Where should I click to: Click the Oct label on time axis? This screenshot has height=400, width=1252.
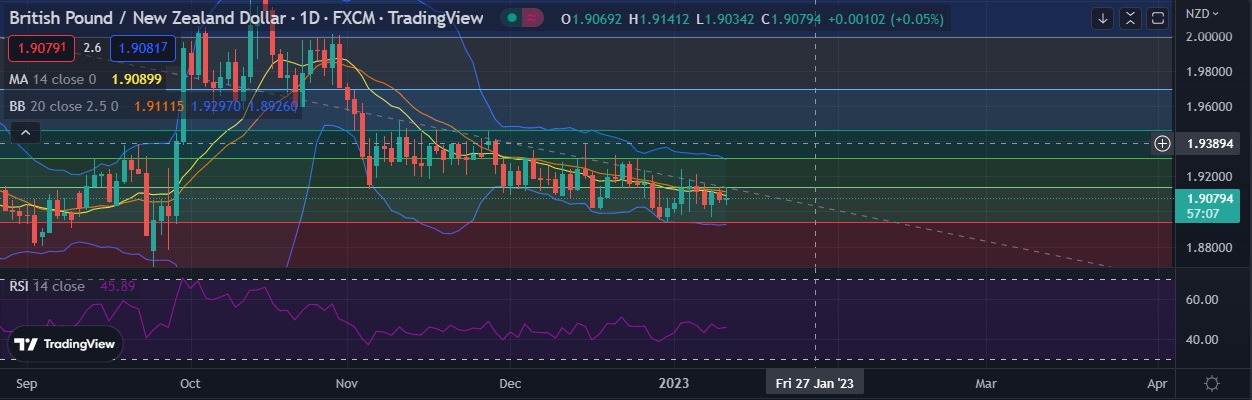tap(190, 383)
